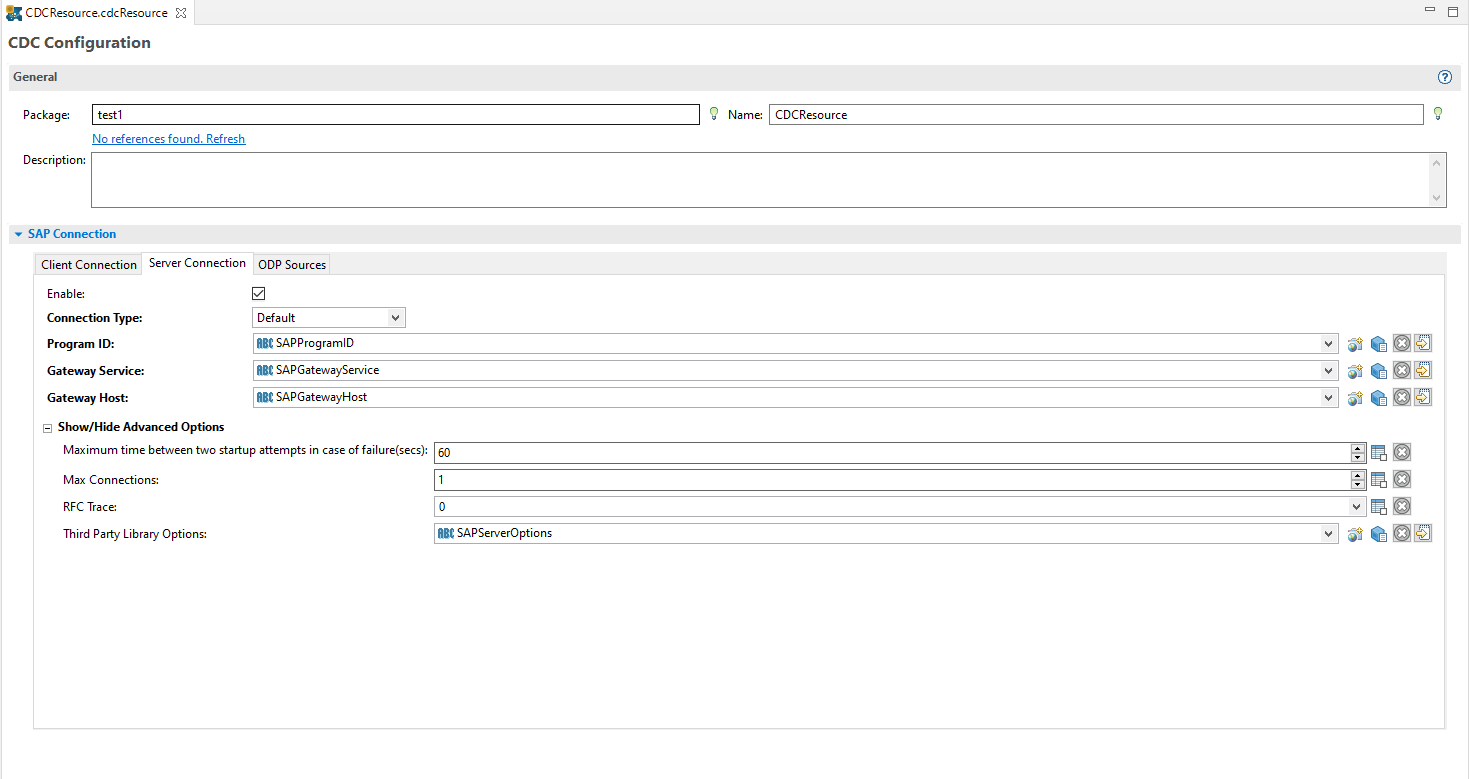Open the help icon in the General header
Screen dimensions: 1469x779
1444,77
